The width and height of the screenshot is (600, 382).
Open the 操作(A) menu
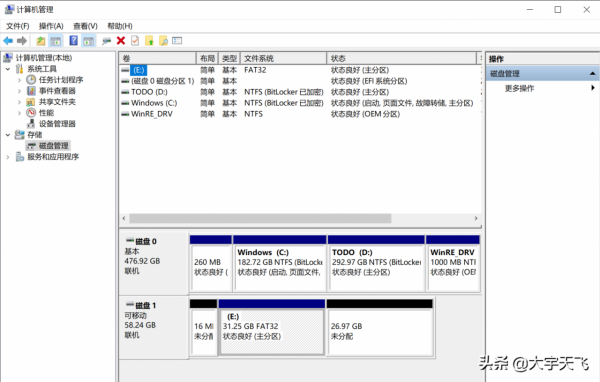click(x=51, y=26)
